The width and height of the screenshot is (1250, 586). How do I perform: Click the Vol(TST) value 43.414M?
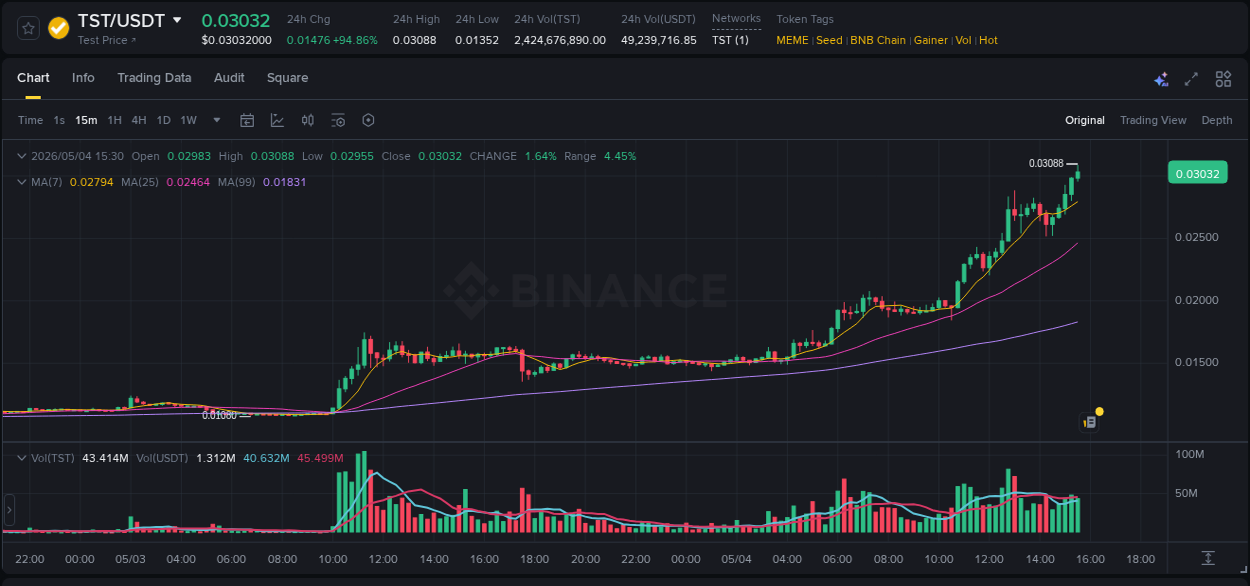105,458
